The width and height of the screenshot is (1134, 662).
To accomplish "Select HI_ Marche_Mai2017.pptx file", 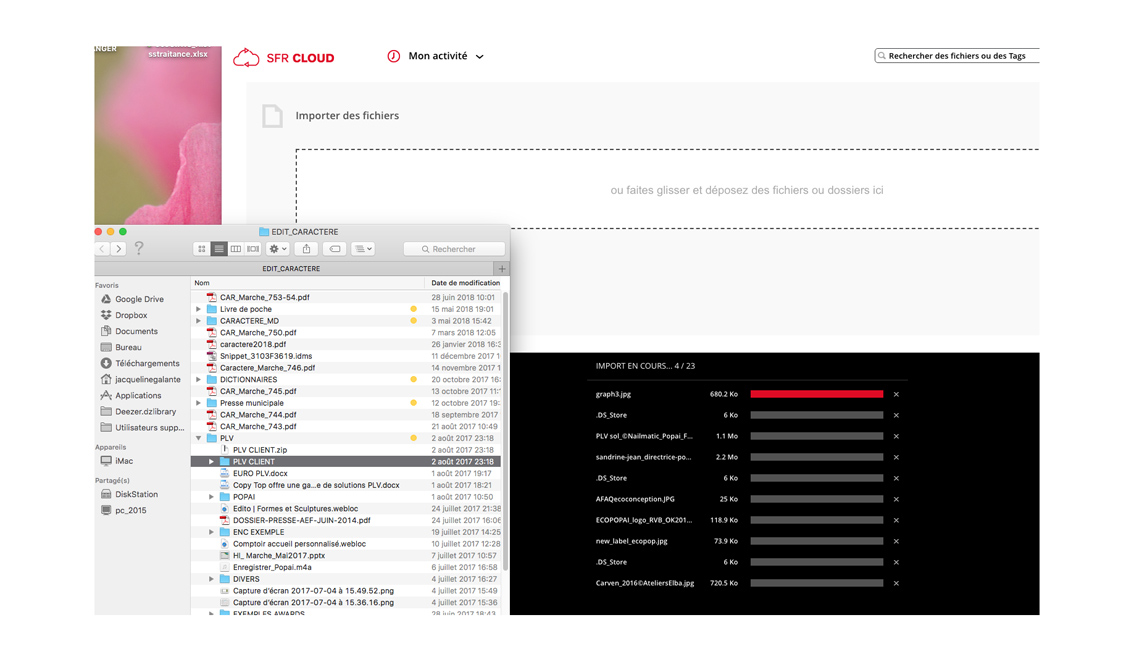I will point(346,556).
